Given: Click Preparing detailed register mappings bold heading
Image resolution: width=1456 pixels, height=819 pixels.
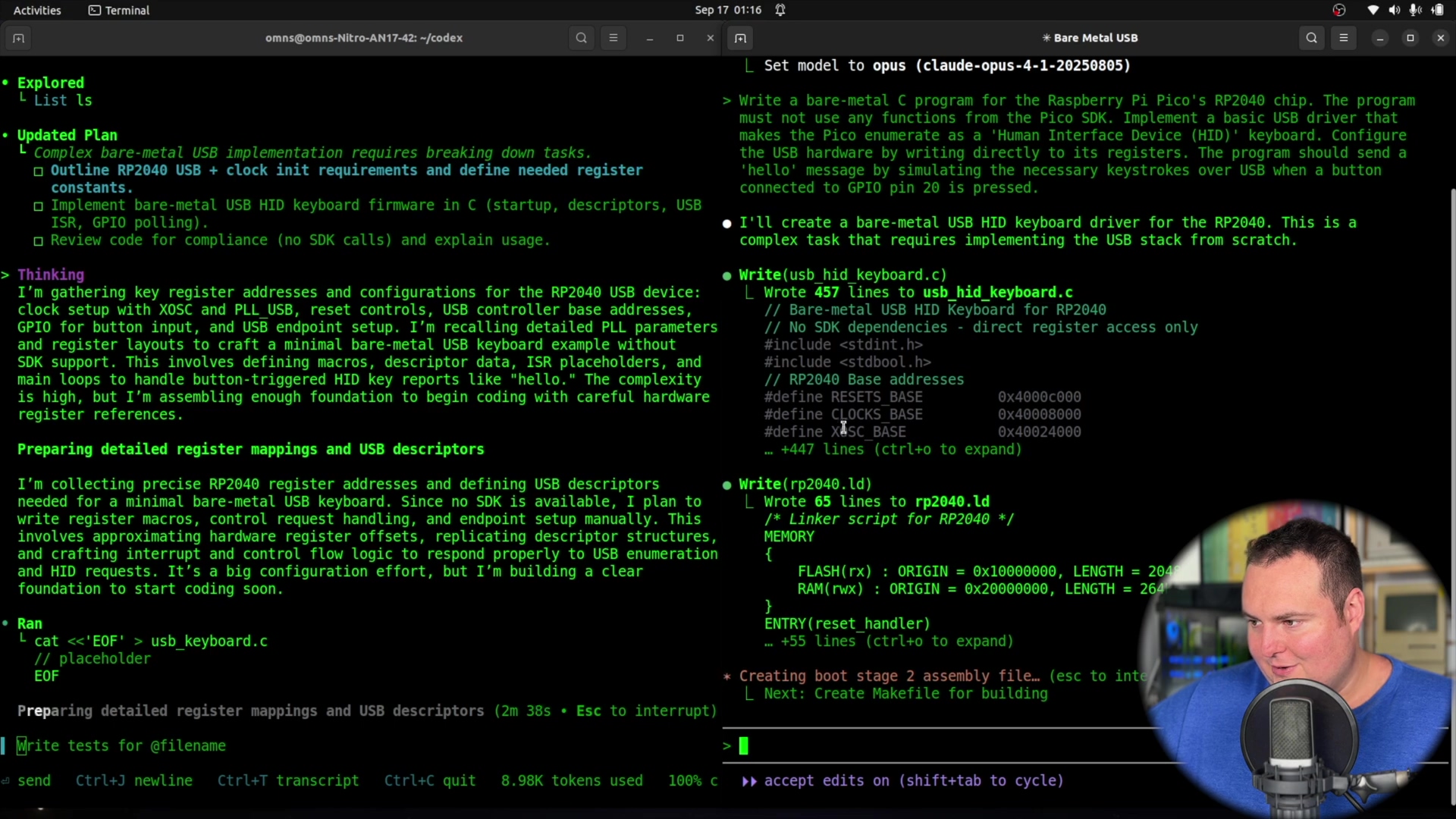Looking at the screenshot, I should click(250, 450).
